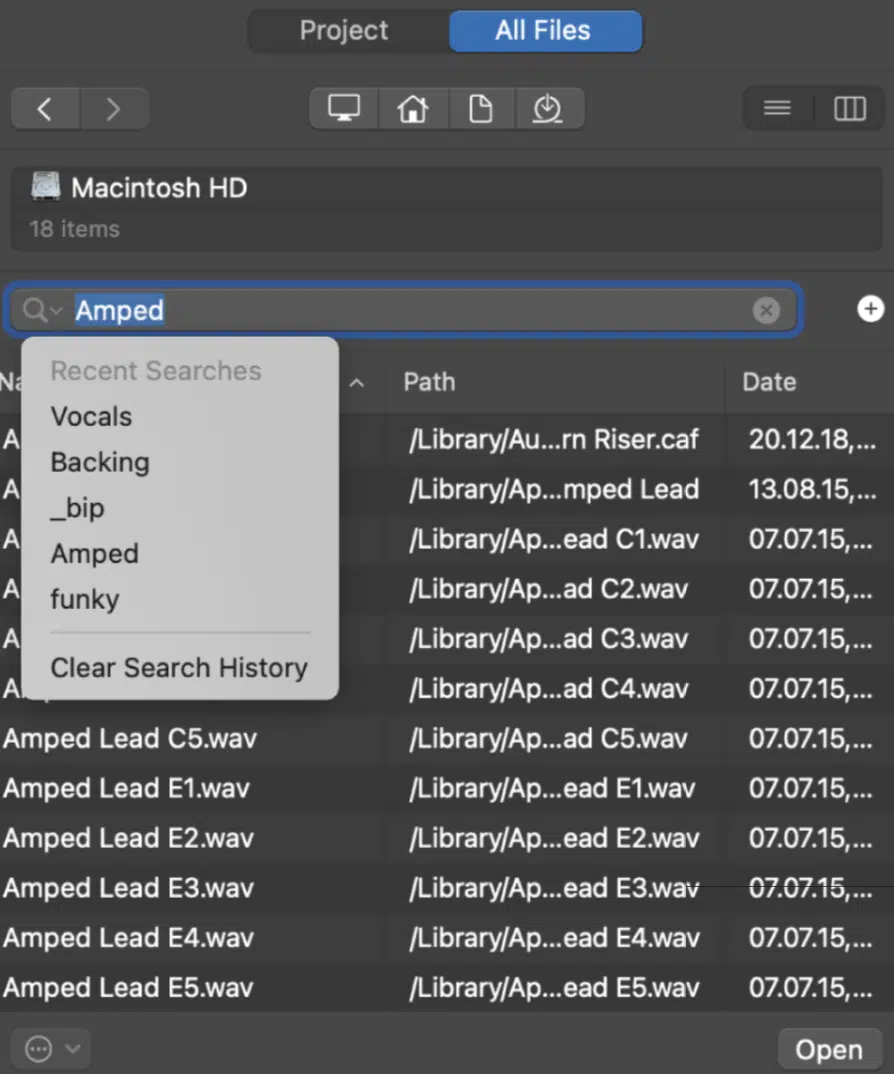
Task: Clear the search field with X icon
Action: [766, 310]
